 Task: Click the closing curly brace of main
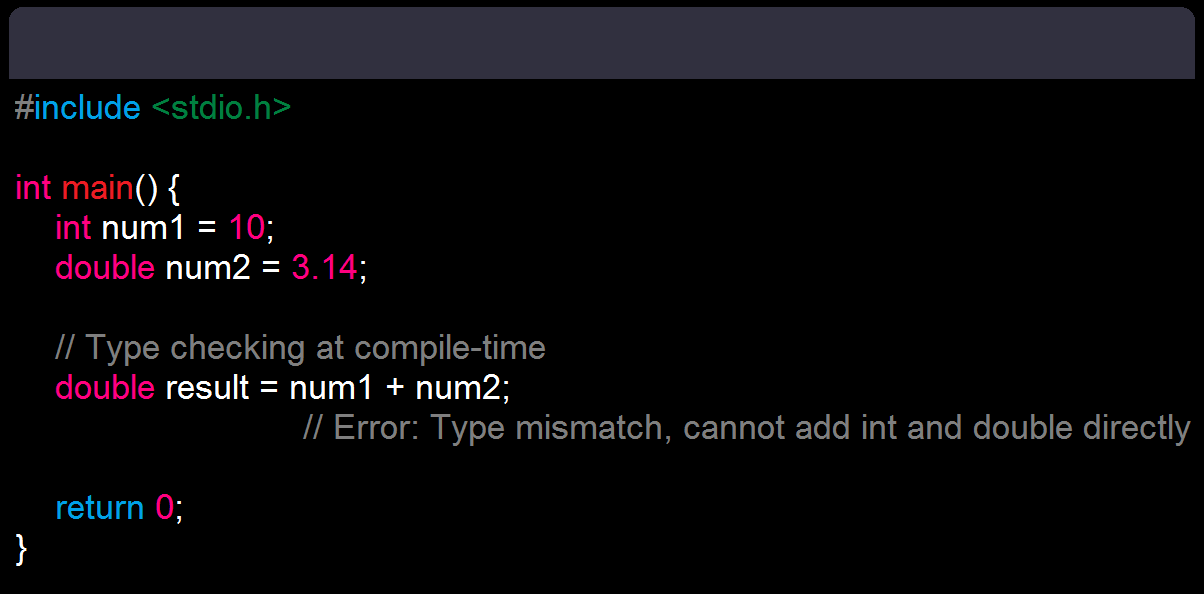pos(22,548)
